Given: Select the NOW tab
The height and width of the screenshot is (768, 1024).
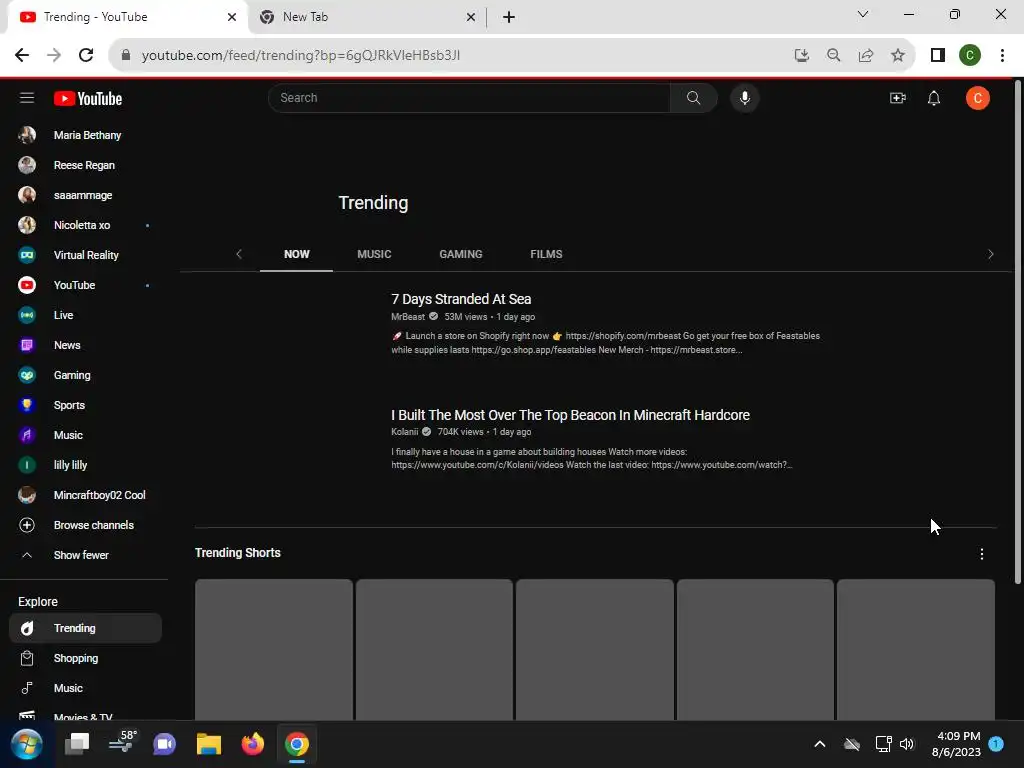Looking at the screenshot, I should (296, 254).
